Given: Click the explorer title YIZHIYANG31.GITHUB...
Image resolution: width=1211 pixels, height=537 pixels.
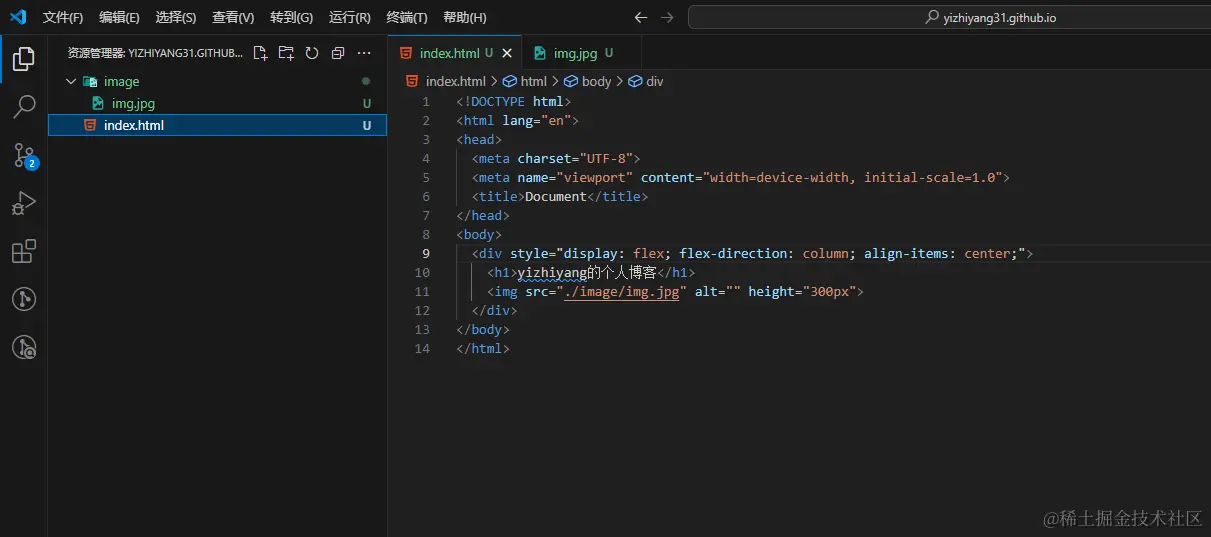Looking at the screenshot, I should pos(155,53).
